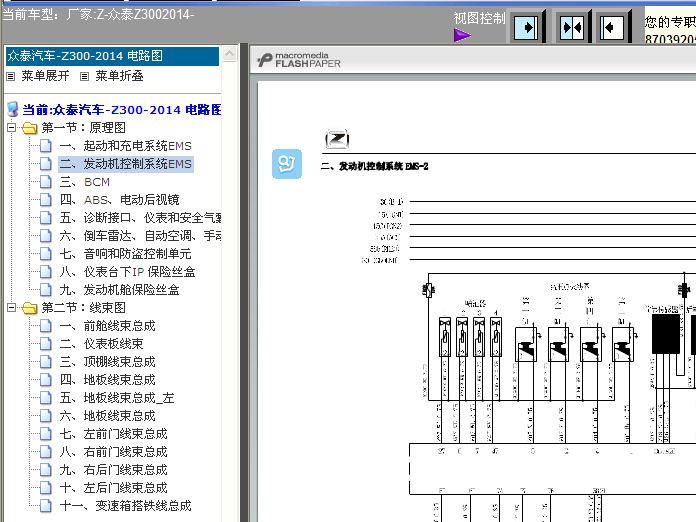Click the sidebar scroll up arrow
This screenshot has height=522, width=696.
[x=229, y=54]
